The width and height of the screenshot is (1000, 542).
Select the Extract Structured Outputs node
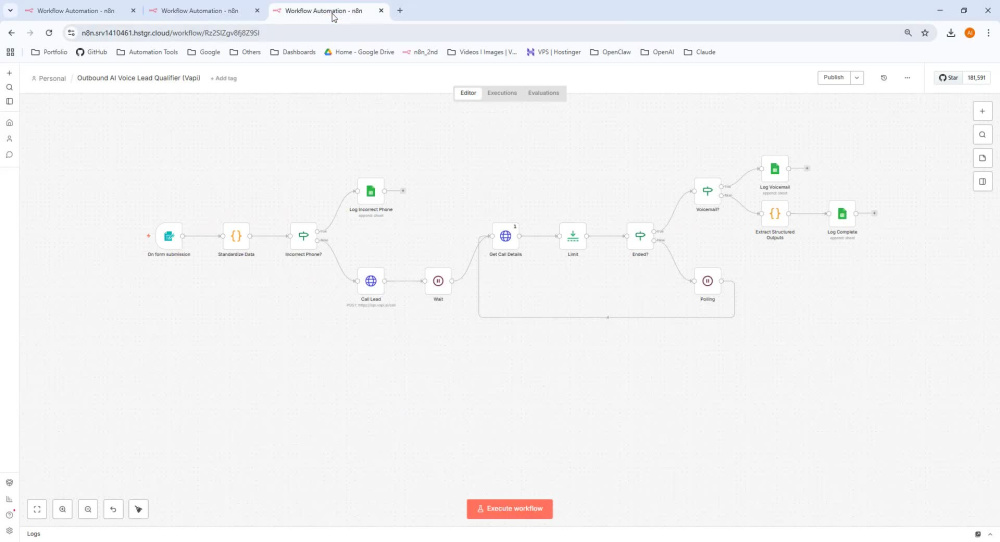(x=775, y=214)
